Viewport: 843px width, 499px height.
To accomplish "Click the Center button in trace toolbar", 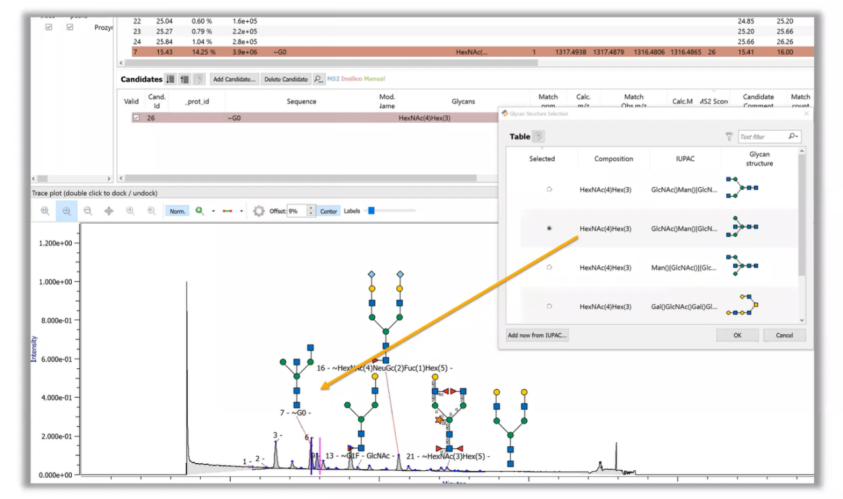I will 328,211.
